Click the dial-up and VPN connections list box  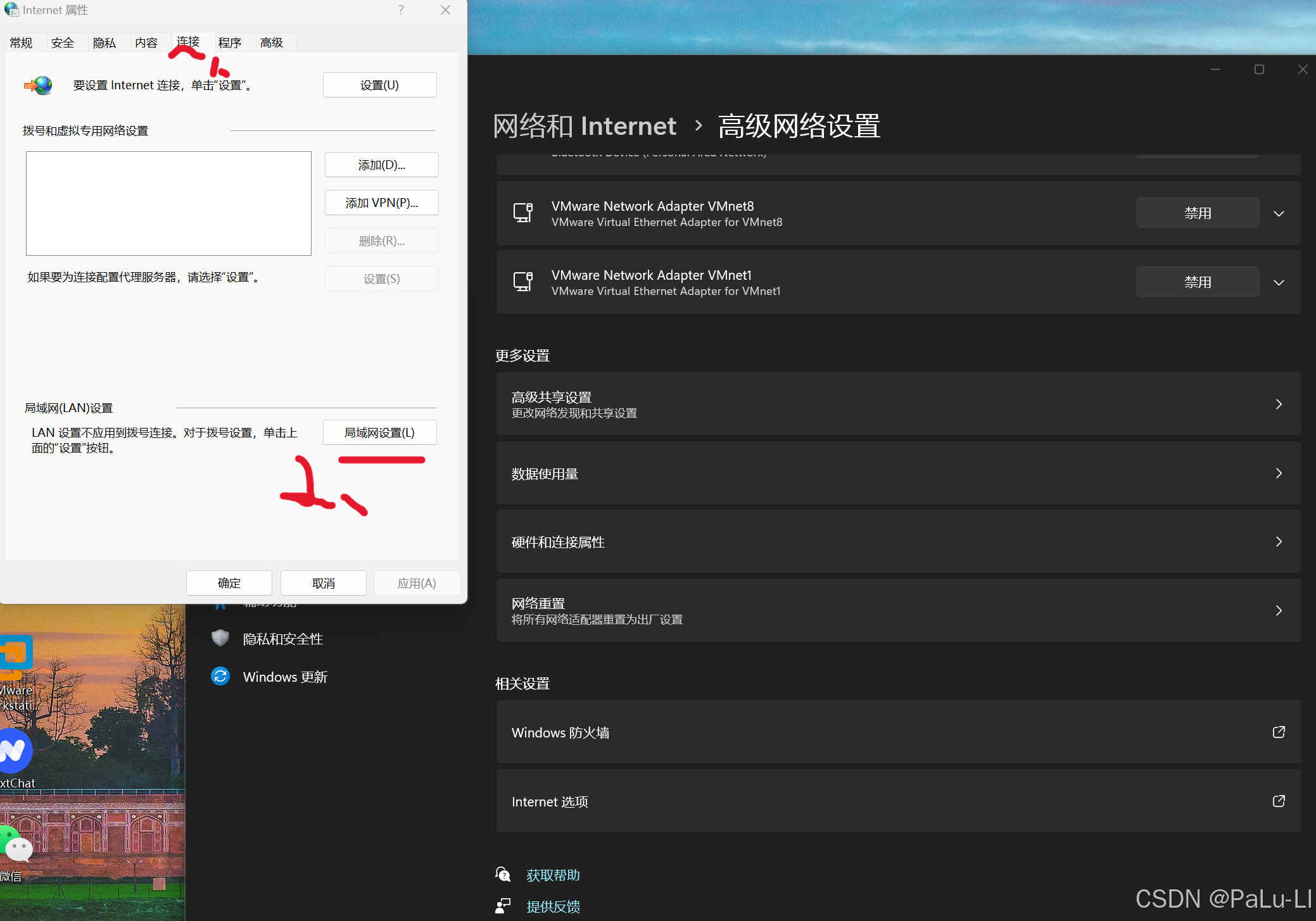[x=168, y=203]
